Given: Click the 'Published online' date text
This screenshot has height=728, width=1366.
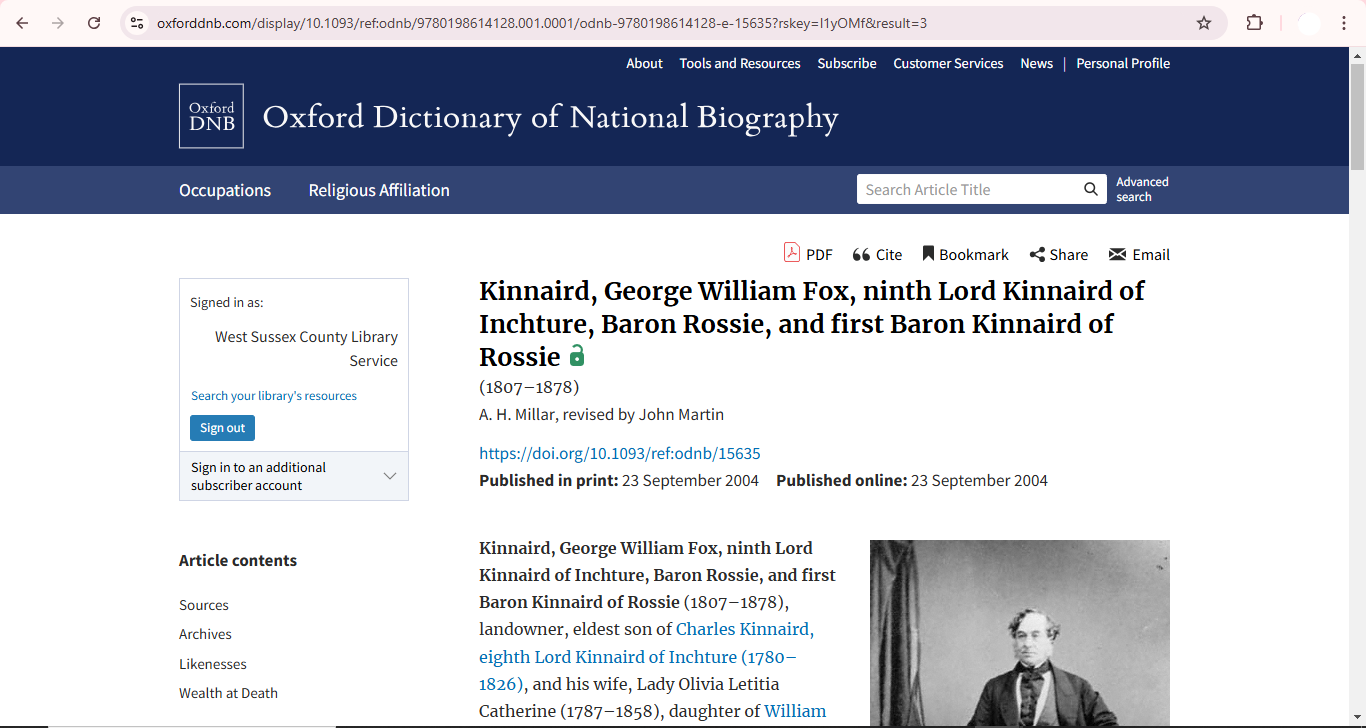Looking at the screenshot, I should (912, 480).
